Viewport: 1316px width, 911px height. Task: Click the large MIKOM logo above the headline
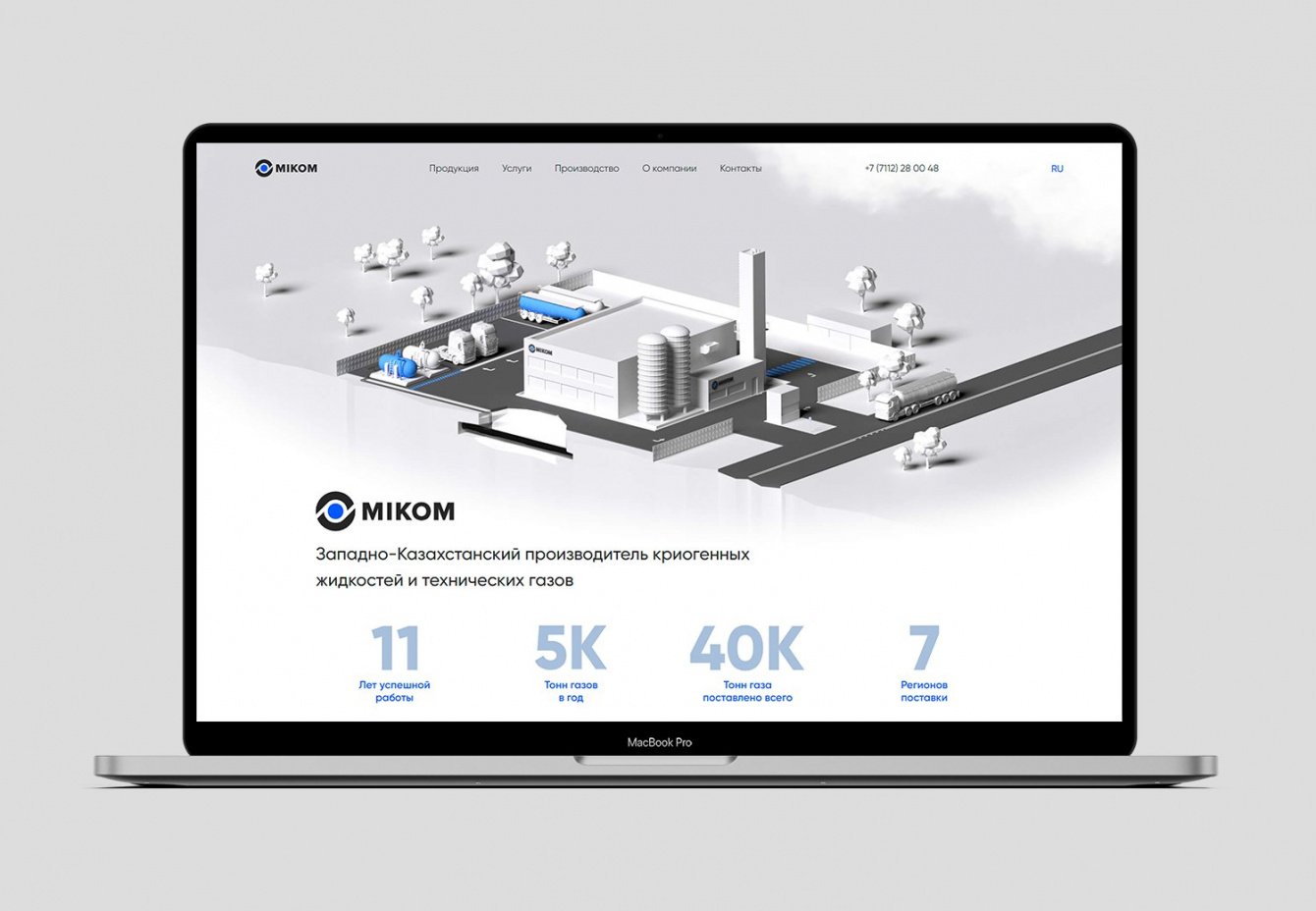(x=385, y=511)
